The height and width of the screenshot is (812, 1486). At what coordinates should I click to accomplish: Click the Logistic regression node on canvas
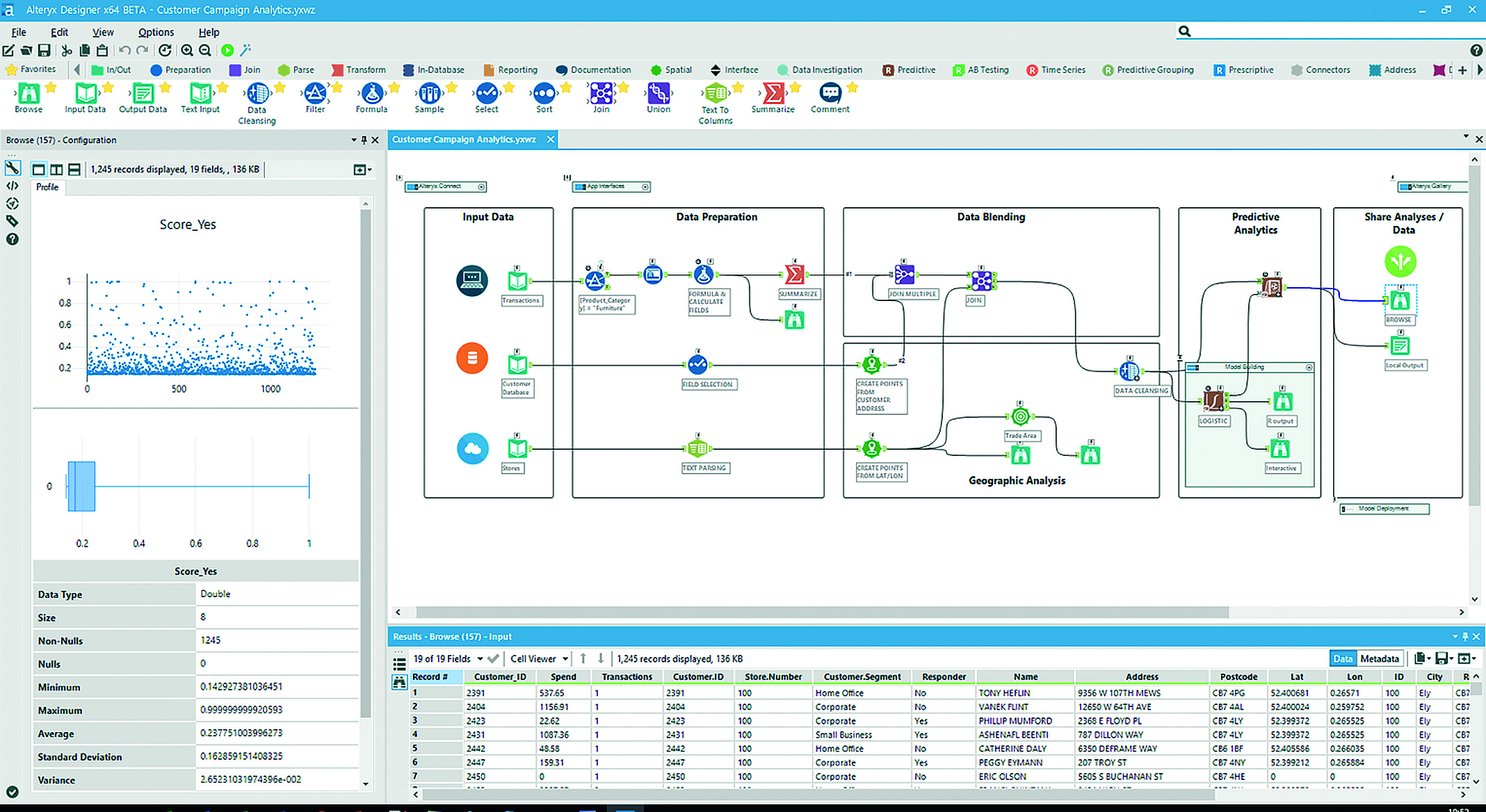point(1213,401)
